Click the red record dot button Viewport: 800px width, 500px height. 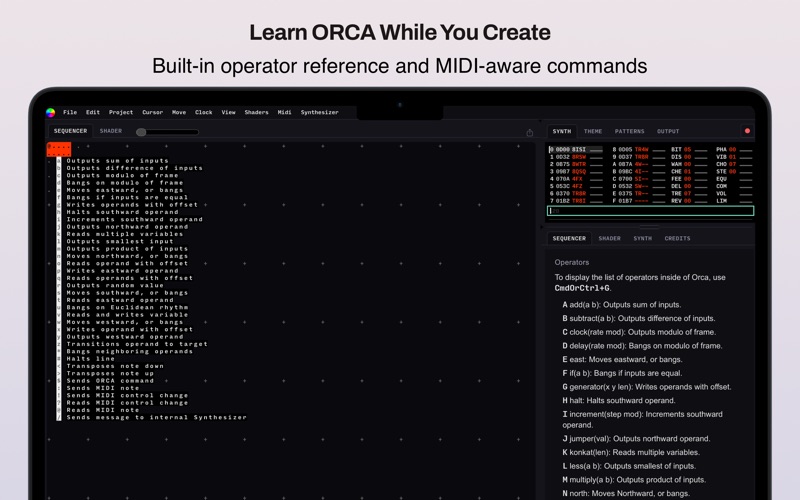coord(747,131)
